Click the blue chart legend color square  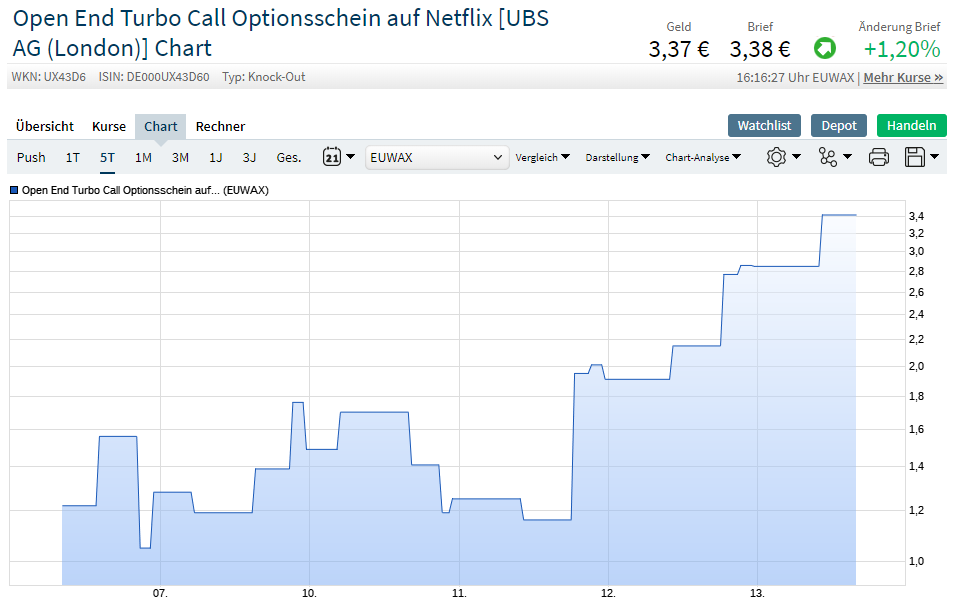(x=14, y=190)
